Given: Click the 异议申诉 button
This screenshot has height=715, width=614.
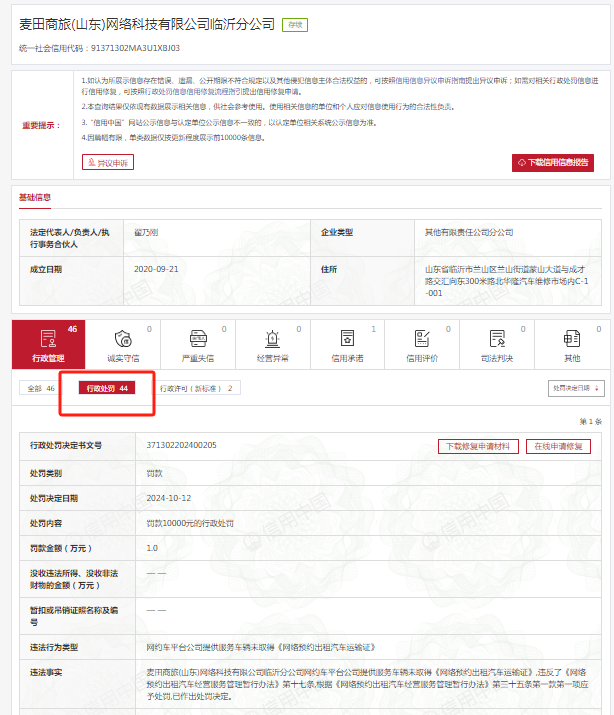Looking at the screenshot, I should click(x=108, y=162).
